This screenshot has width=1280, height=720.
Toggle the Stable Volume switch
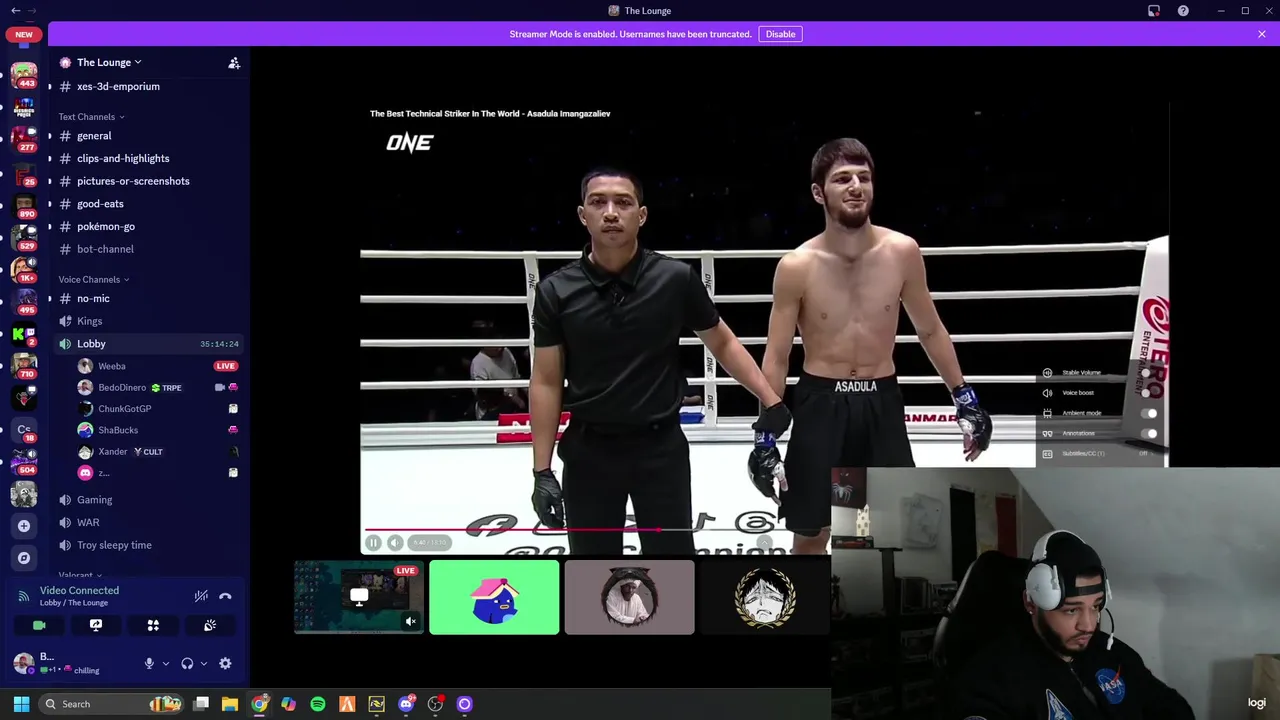point(1148,373)
